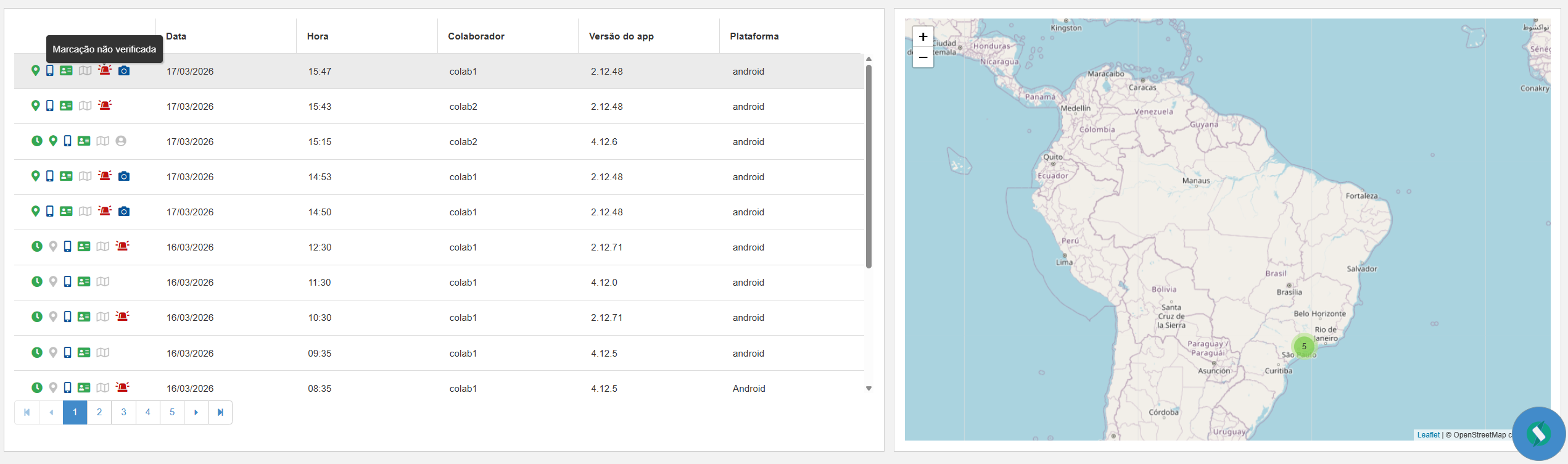Viewport: 1568px width, 464px height.
Task: Click the gray map icon in the 09:35 row
Action: coord(103,353)
